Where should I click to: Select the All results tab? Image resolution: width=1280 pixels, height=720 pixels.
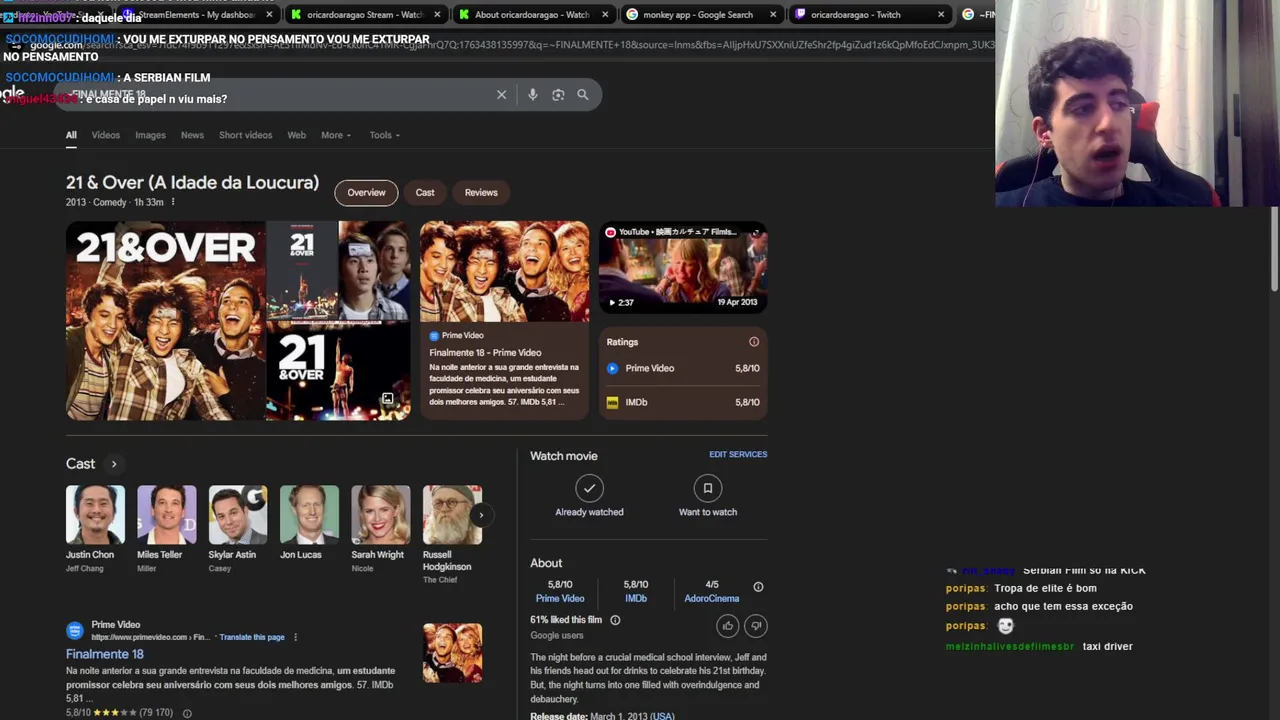[71, 135]
